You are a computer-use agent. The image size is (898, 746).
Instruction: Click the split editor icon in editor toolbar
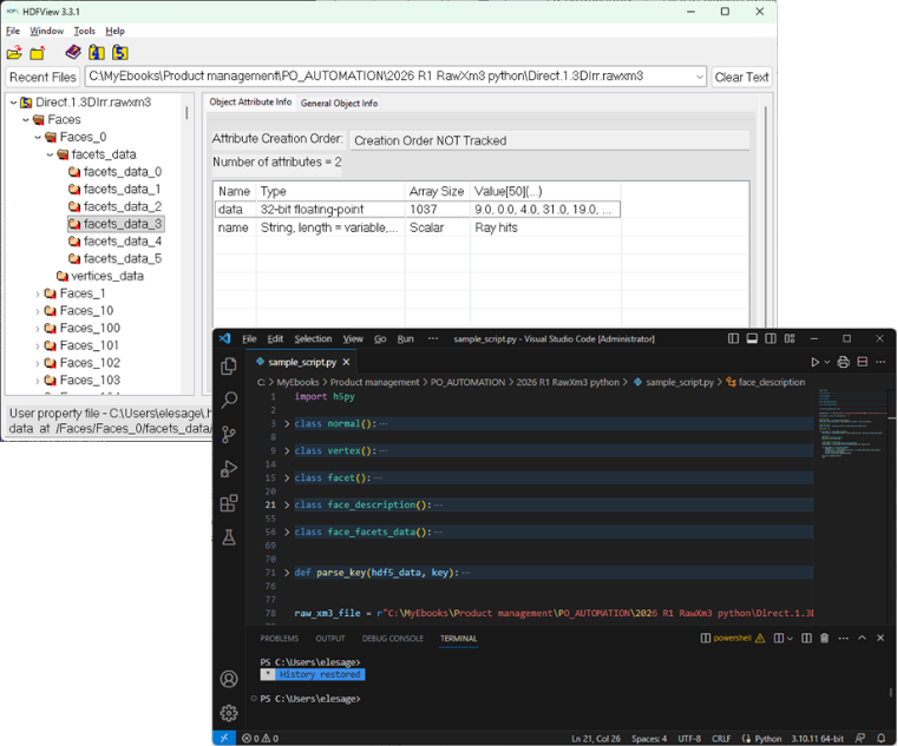pos(862,362)
